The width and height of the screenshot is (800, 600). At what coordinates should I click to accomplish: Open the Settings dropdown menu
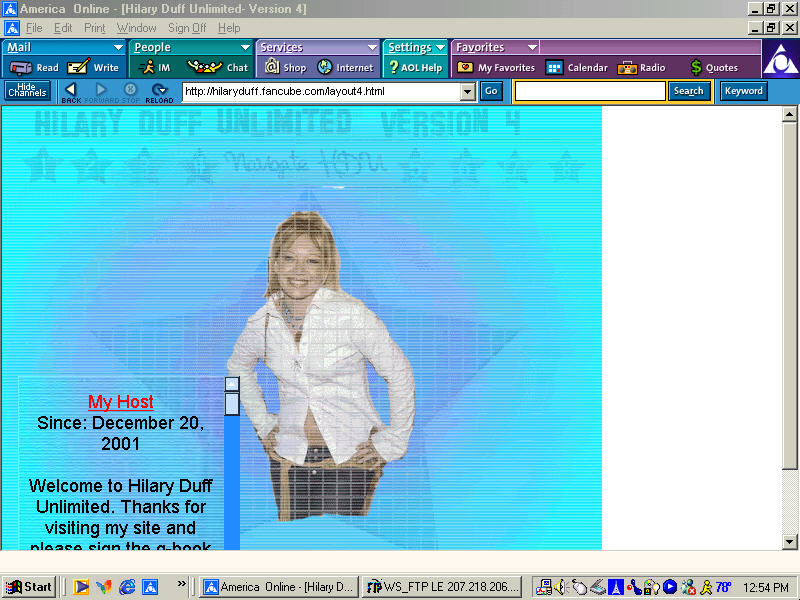pos(440,47)
